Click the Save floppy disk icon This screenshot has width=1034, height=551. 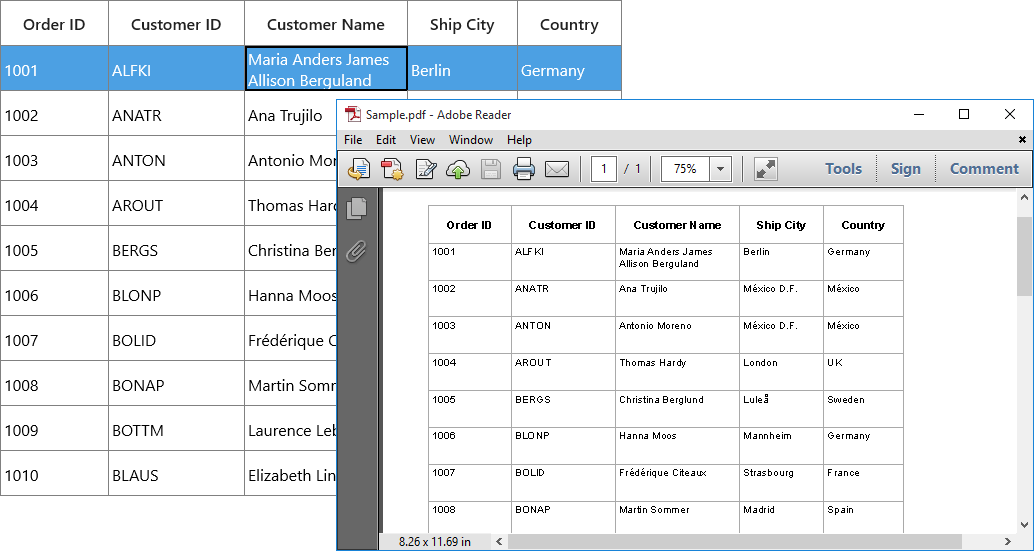[x=491, y=169]
